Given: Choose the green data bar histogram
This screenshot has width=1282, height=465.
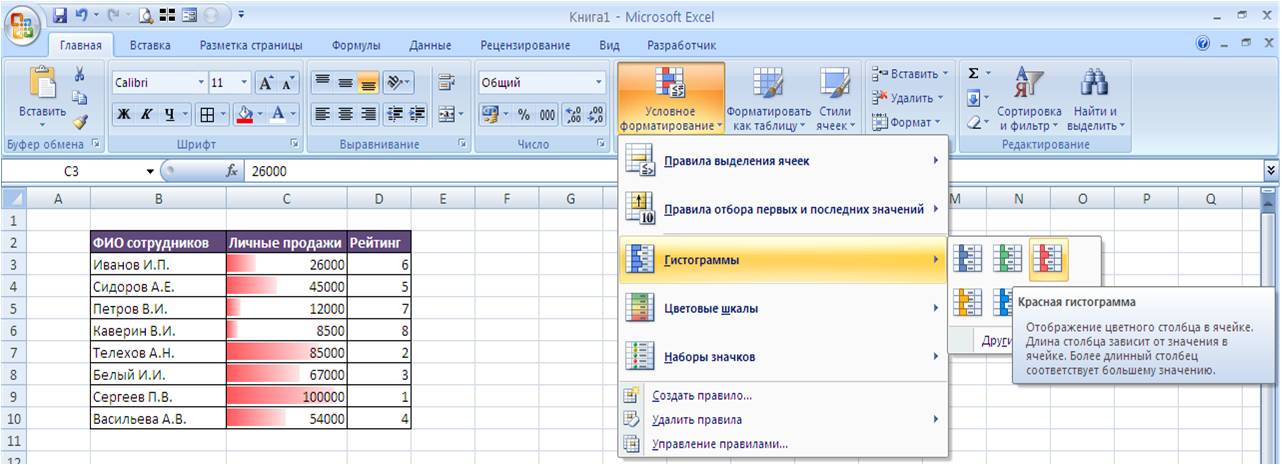Looking at the screenshot, I should pos(1008,259).
